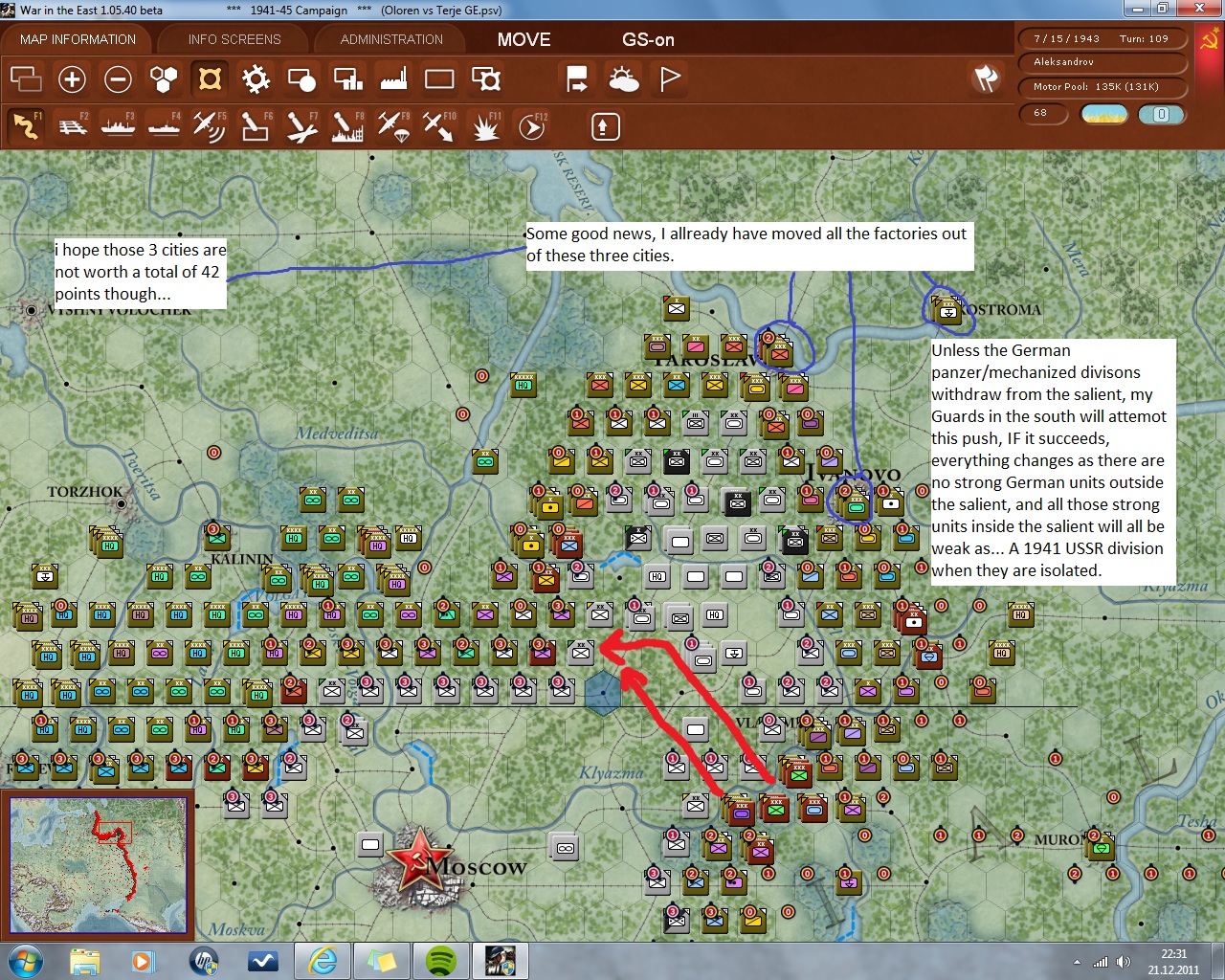Click the overlapping rectangles map icon
Image resolution: width=1225 pixels, height=980 pixels.
(26, 78)
